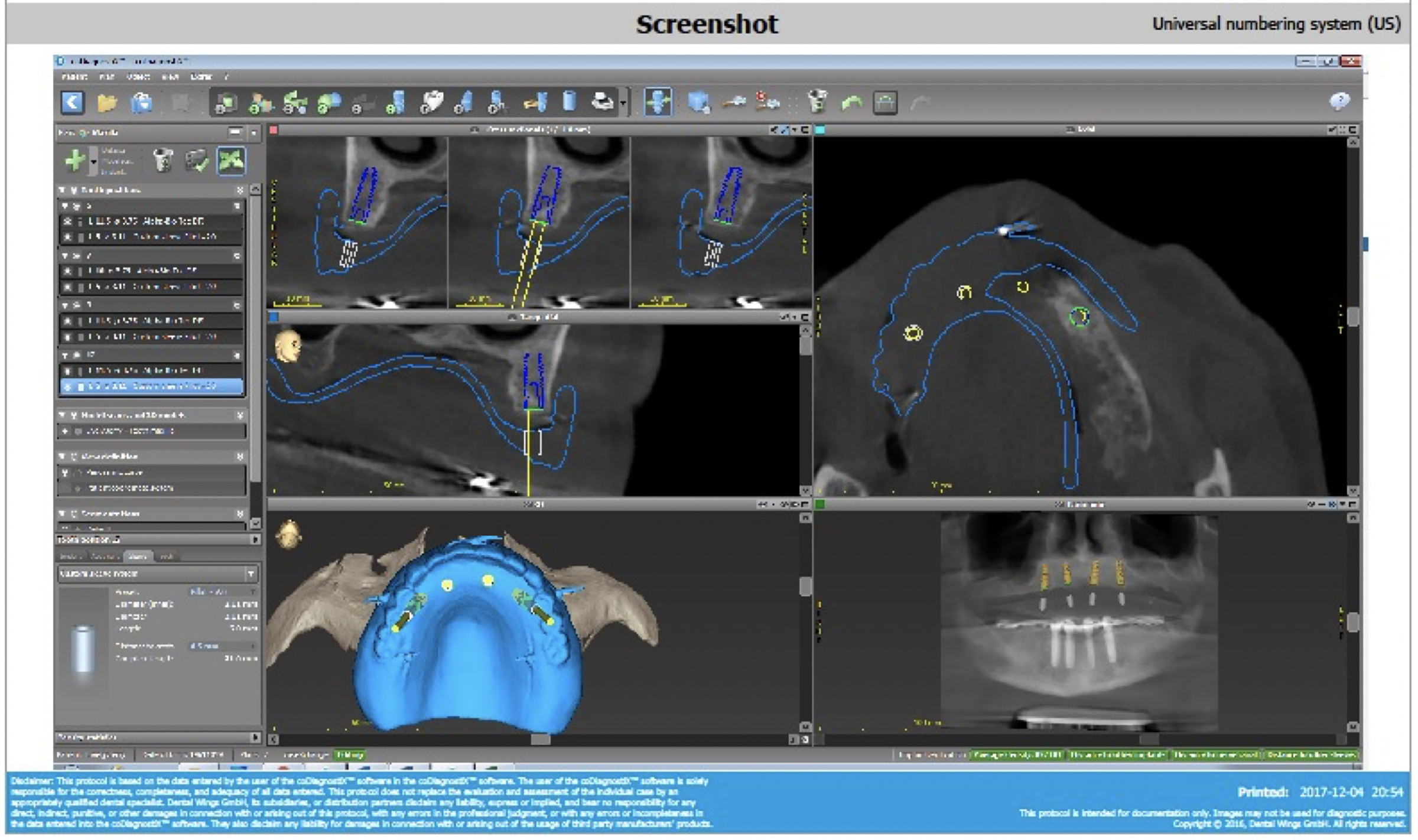Open the second item in the menu bar
Viewport: 1418px width, 840px height.
(106, 77)
